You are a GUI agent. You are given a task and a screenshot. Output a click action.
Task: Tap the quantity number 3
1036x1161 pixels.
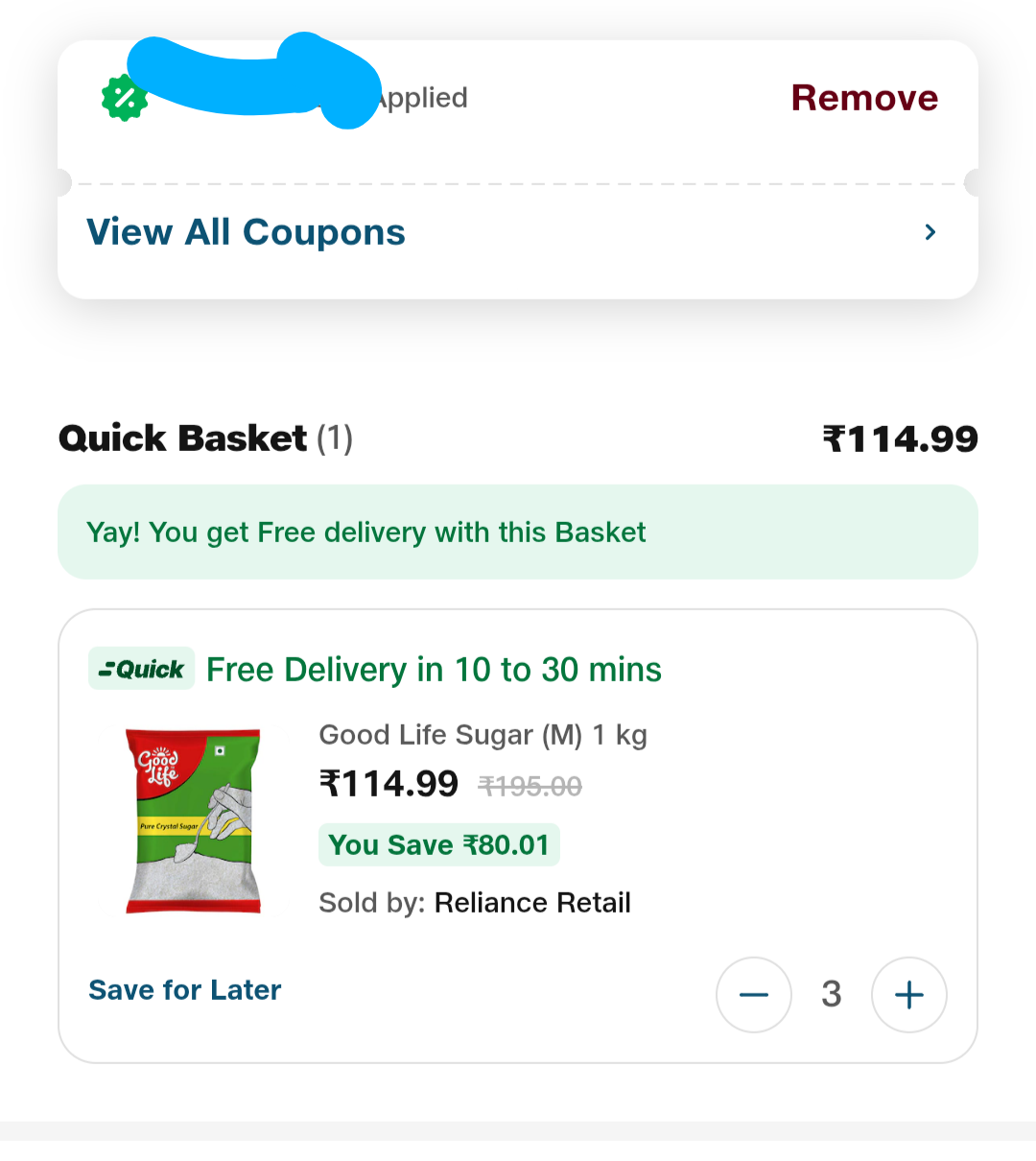click(x=832, y=995)
